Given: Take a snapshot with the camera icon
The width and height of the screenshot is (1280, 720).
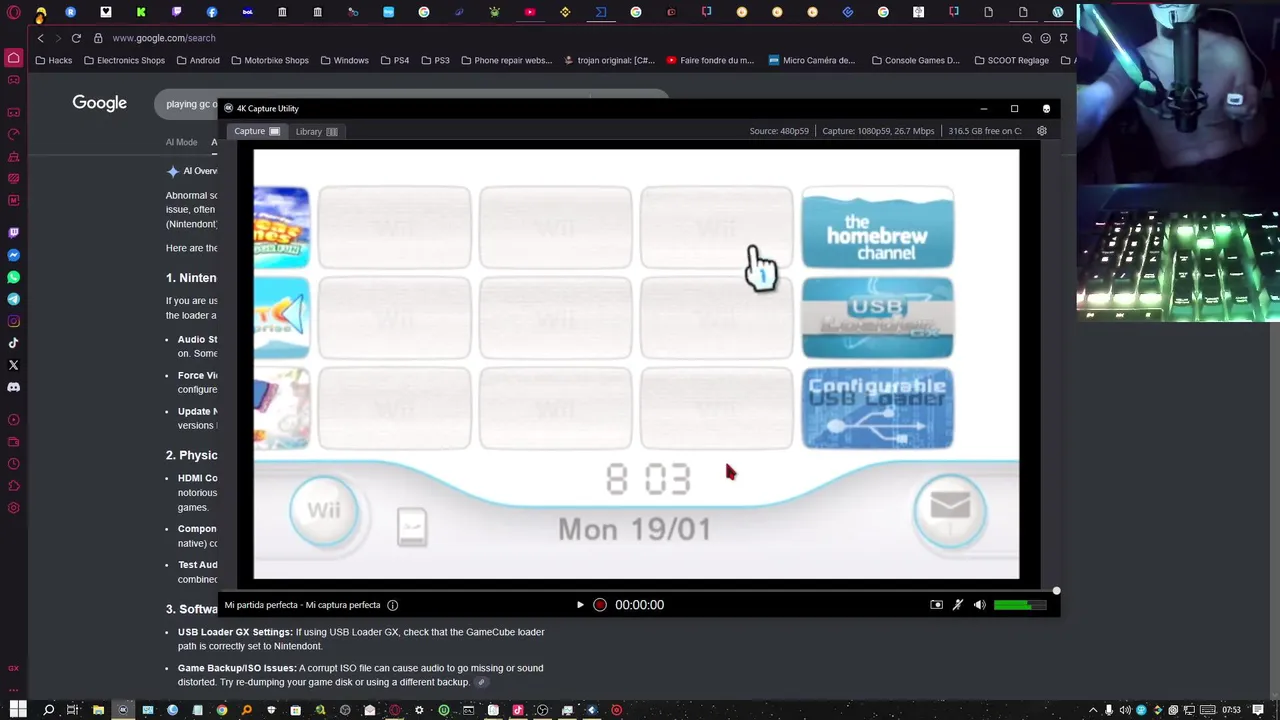Looking at the screenshot, I should (x=936, y=605).
